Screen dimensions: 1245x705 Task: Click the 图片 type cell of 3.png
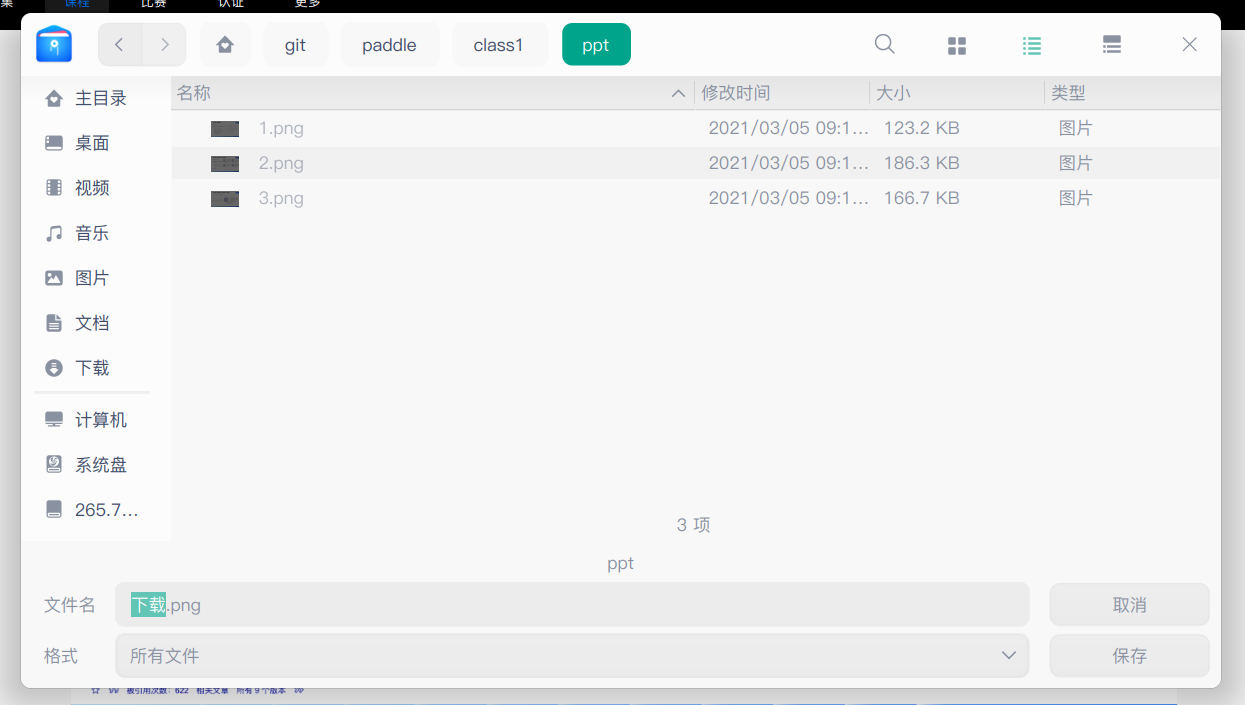(1076, 198)
